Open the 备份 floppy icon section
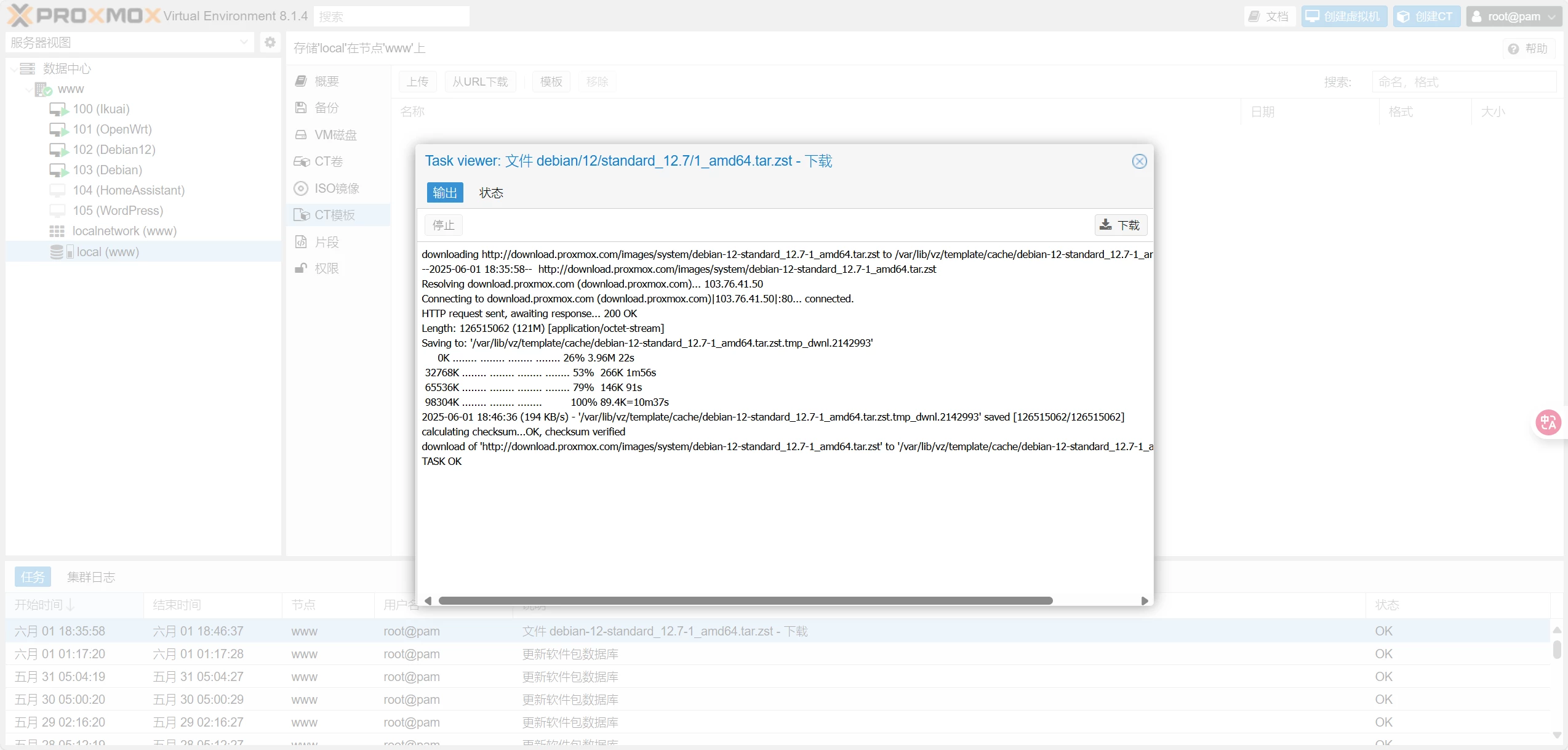Viewport: 1568px width, 750px height. tap(301, 108)
